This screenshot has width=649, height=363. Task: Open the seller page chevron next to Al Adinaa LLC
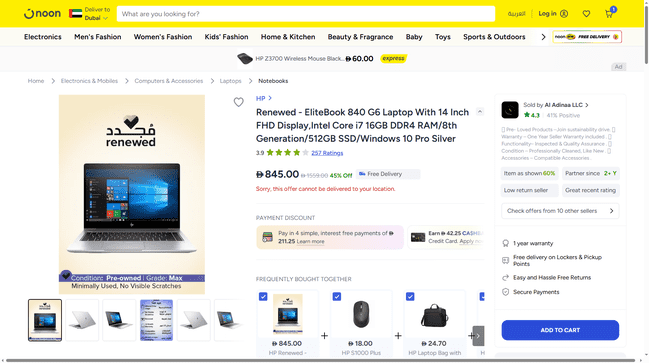click(x=587, y=105)
